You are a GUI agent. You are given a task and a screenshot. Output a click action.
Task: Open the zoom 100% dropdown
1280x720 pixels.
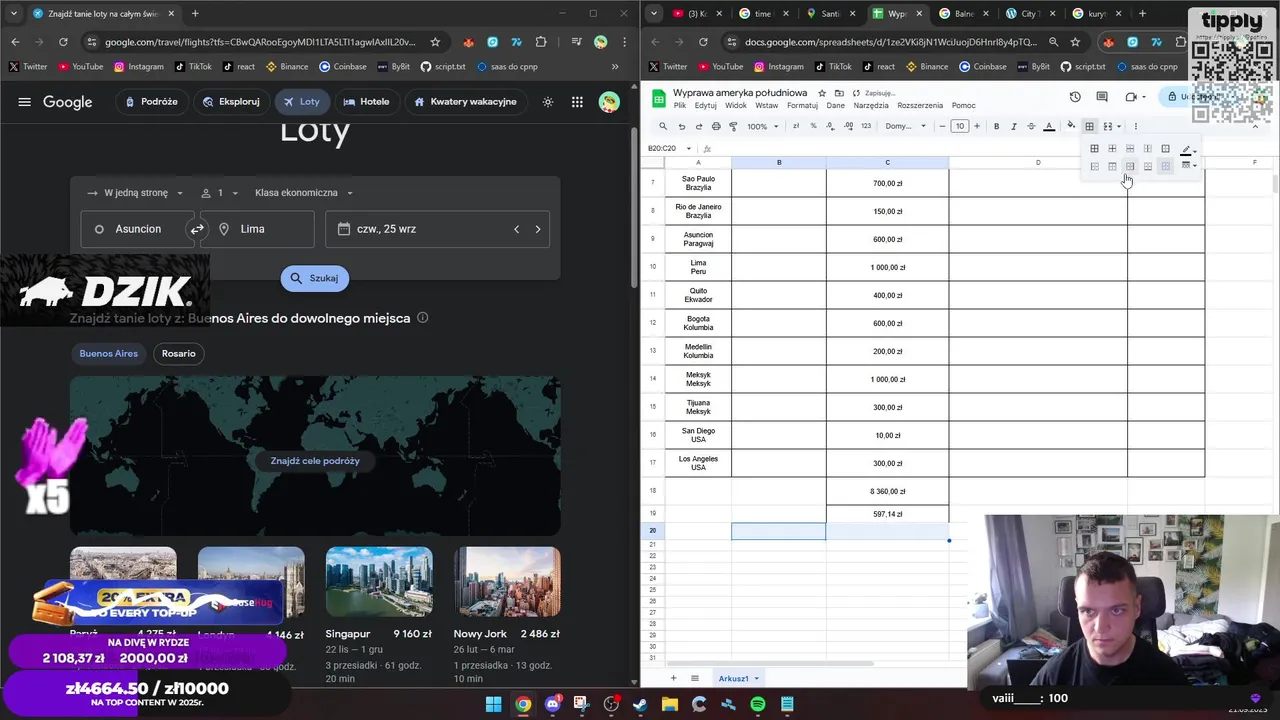[762, 126]
